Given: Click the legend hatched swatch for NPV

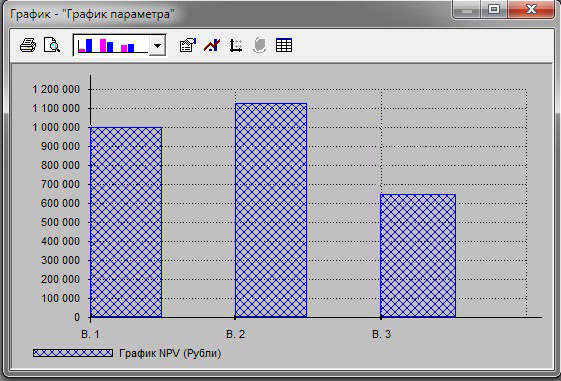Looking at the screenshot, I should point(73,353).
